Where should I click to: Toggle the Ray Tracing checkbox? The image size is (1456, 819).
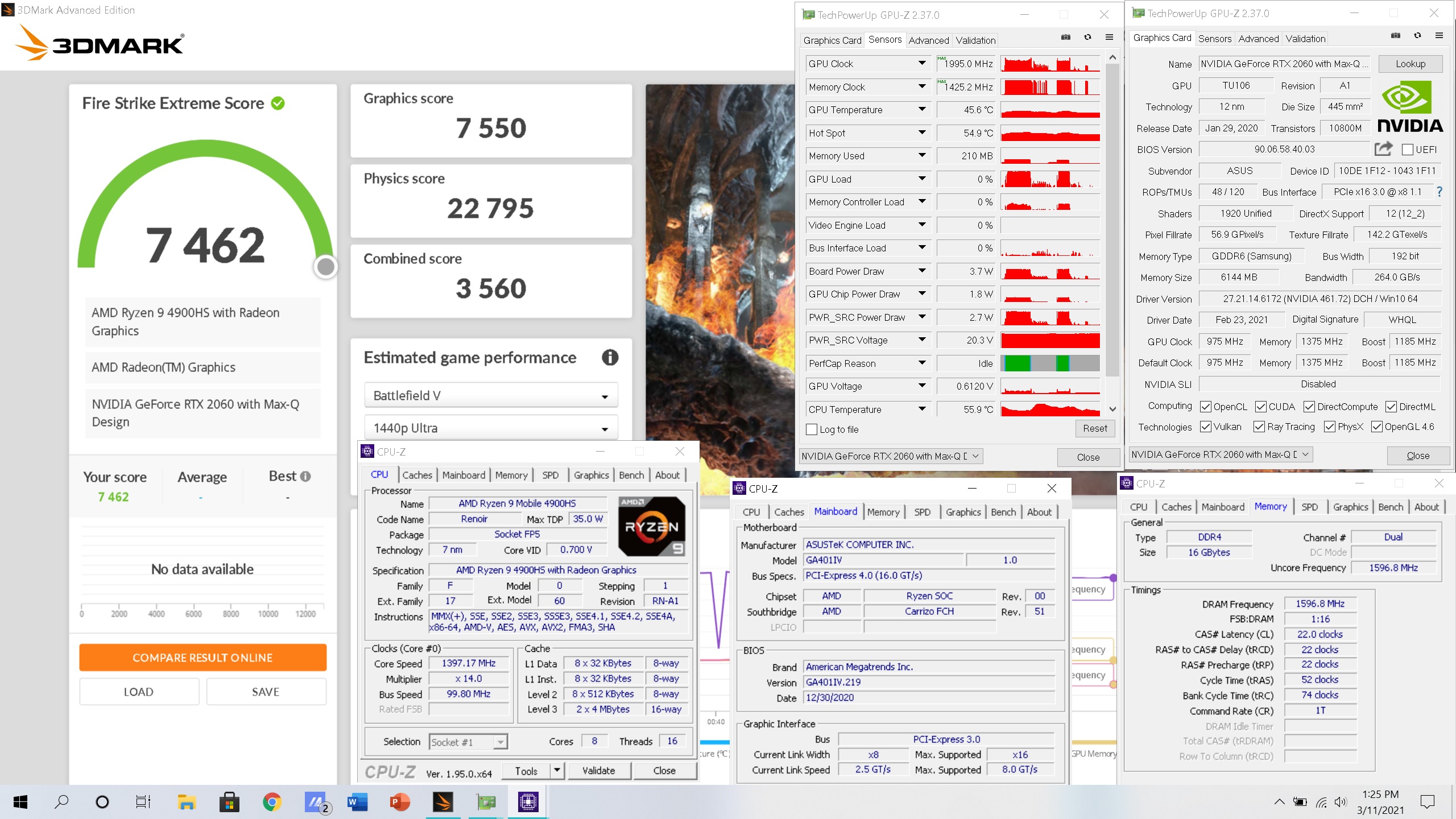(1259, 427)
